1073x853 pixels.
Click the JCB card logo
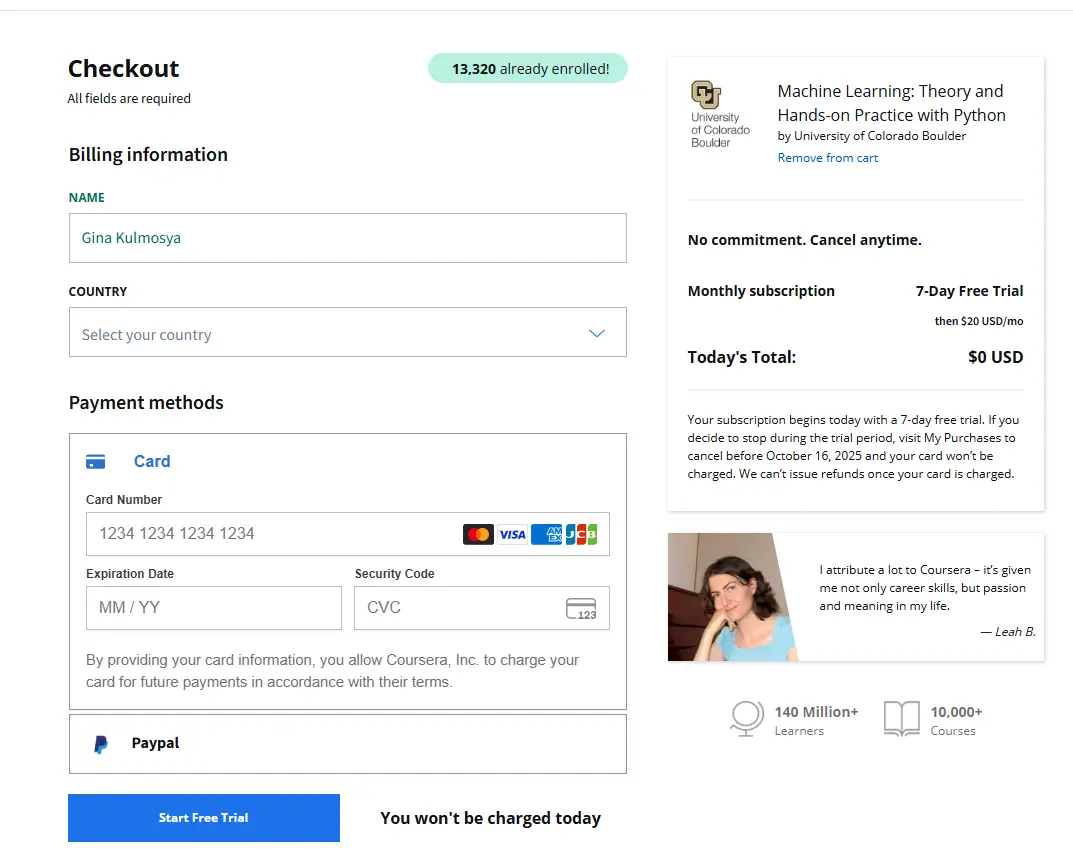point(581,534)
